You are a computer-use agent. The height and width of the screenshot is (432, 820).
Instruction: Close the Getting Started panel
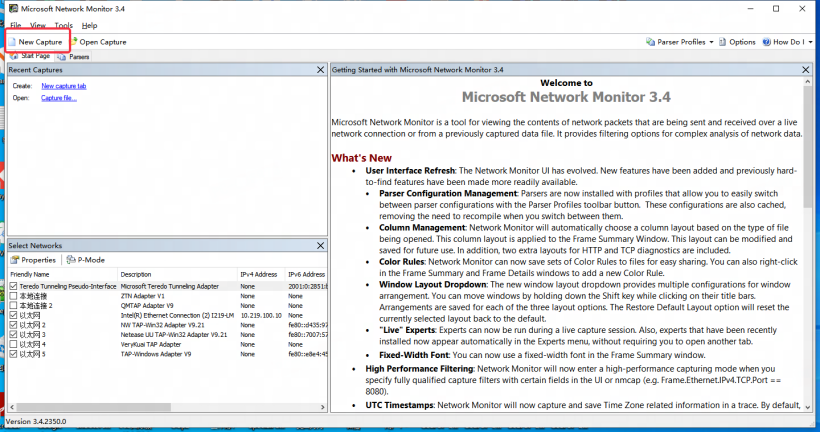point(805,70)
